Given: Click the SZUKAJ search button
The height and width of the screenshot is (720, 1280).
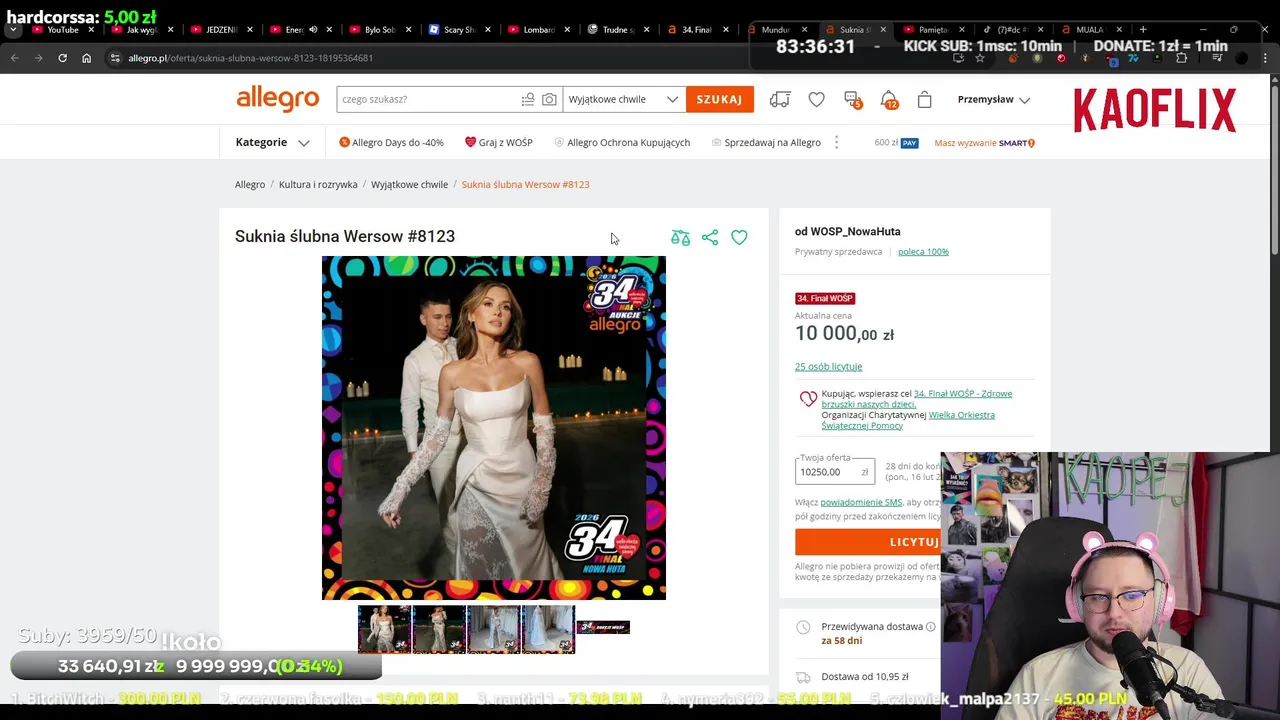Looking at the screenshot, I should pos(720,99).
